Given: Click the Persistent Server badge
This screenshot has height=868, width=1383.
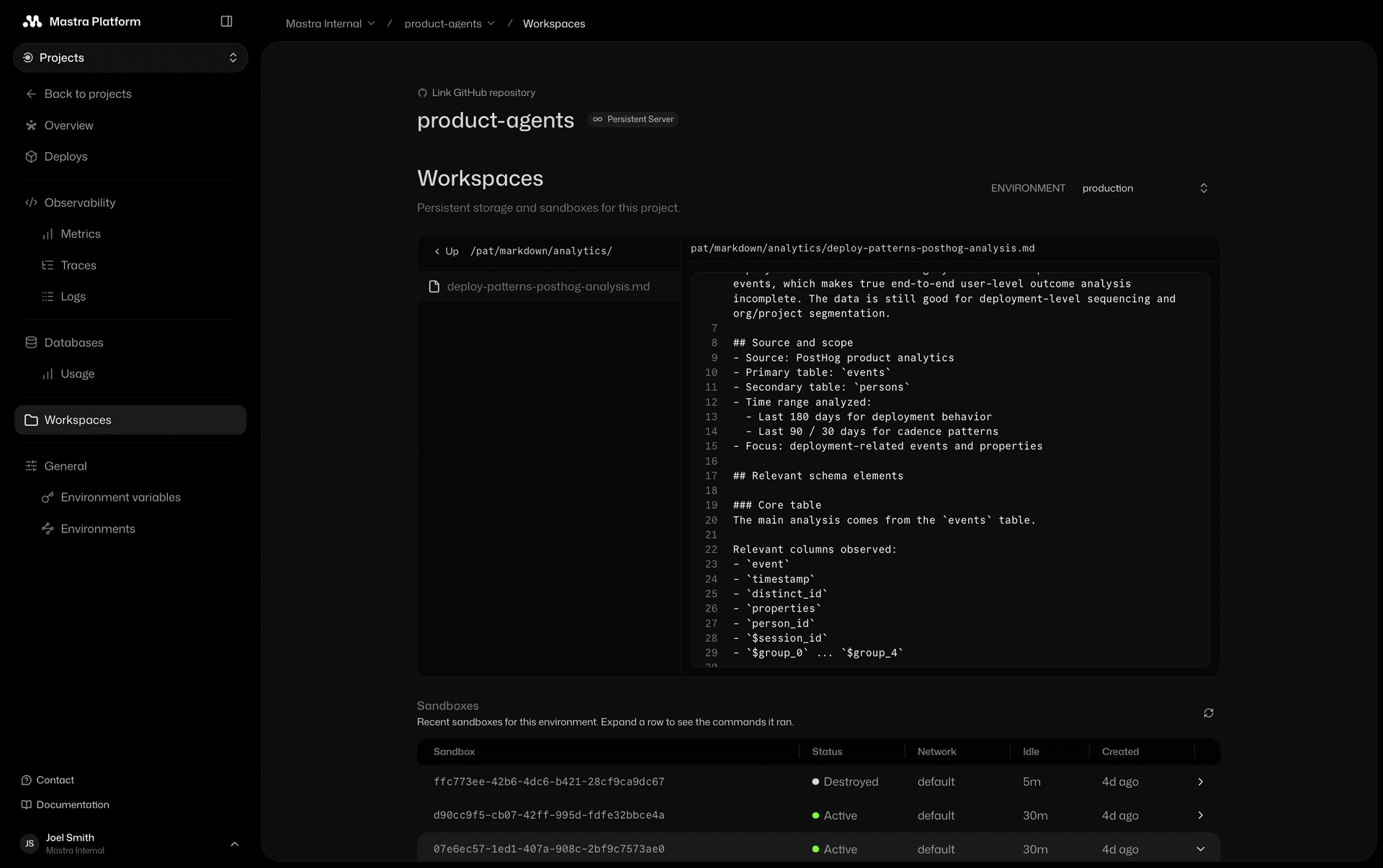Looking at the screenshot, I should point(633,120).
